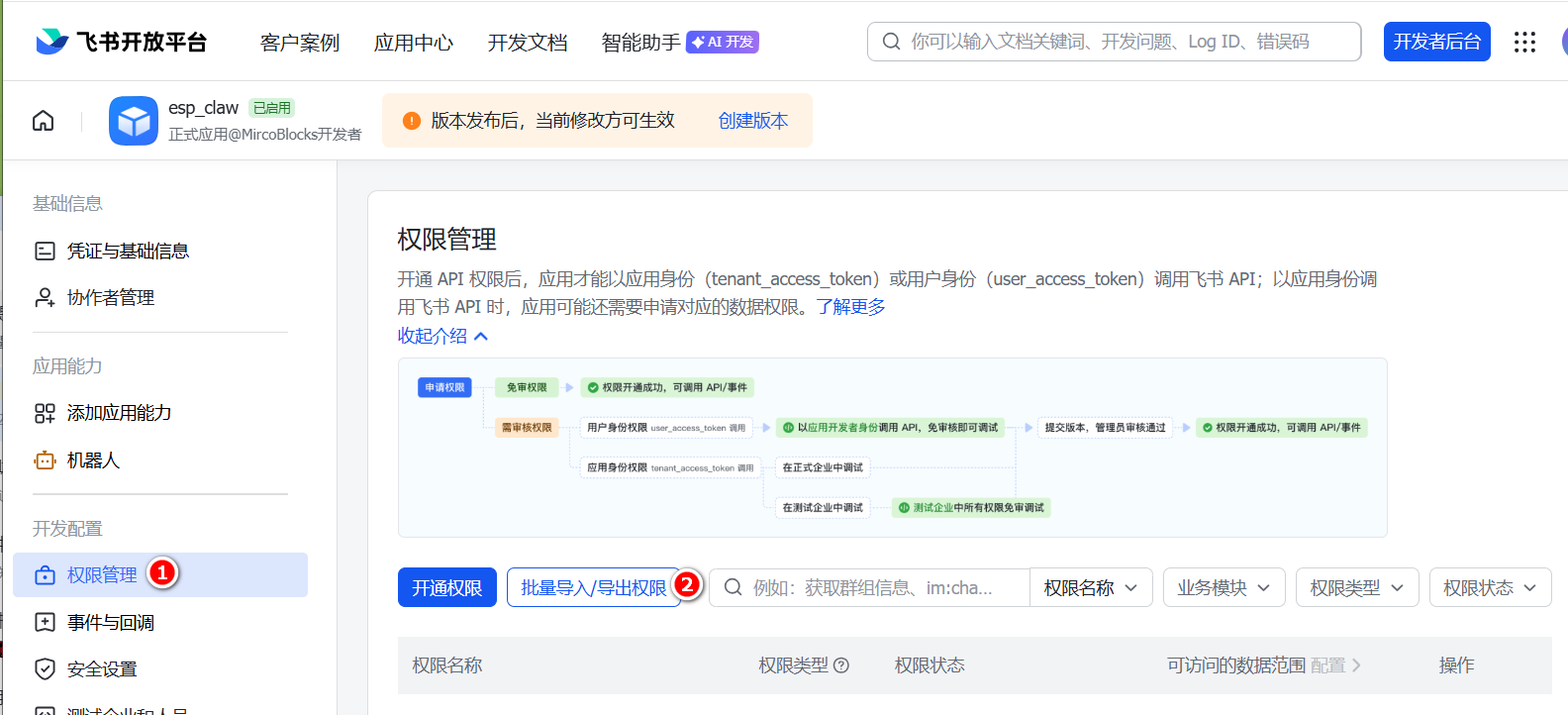Select 权限管理 in the sidebar
The width and height of the screenshot is (1568, 715).
pyautogui.click(x=160, y=575)
